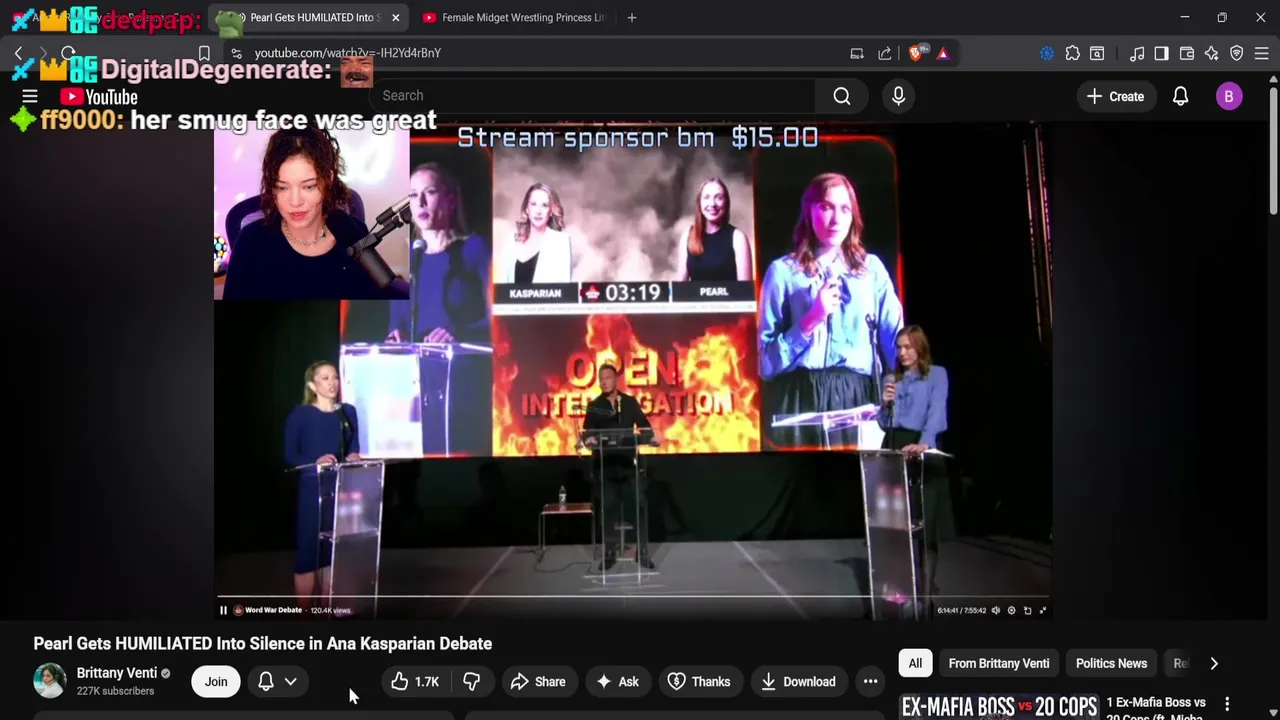This screenshot has width=1280, height=720.
Task: Open Brittany Venti channel avatar
Action: pos(50,681)
